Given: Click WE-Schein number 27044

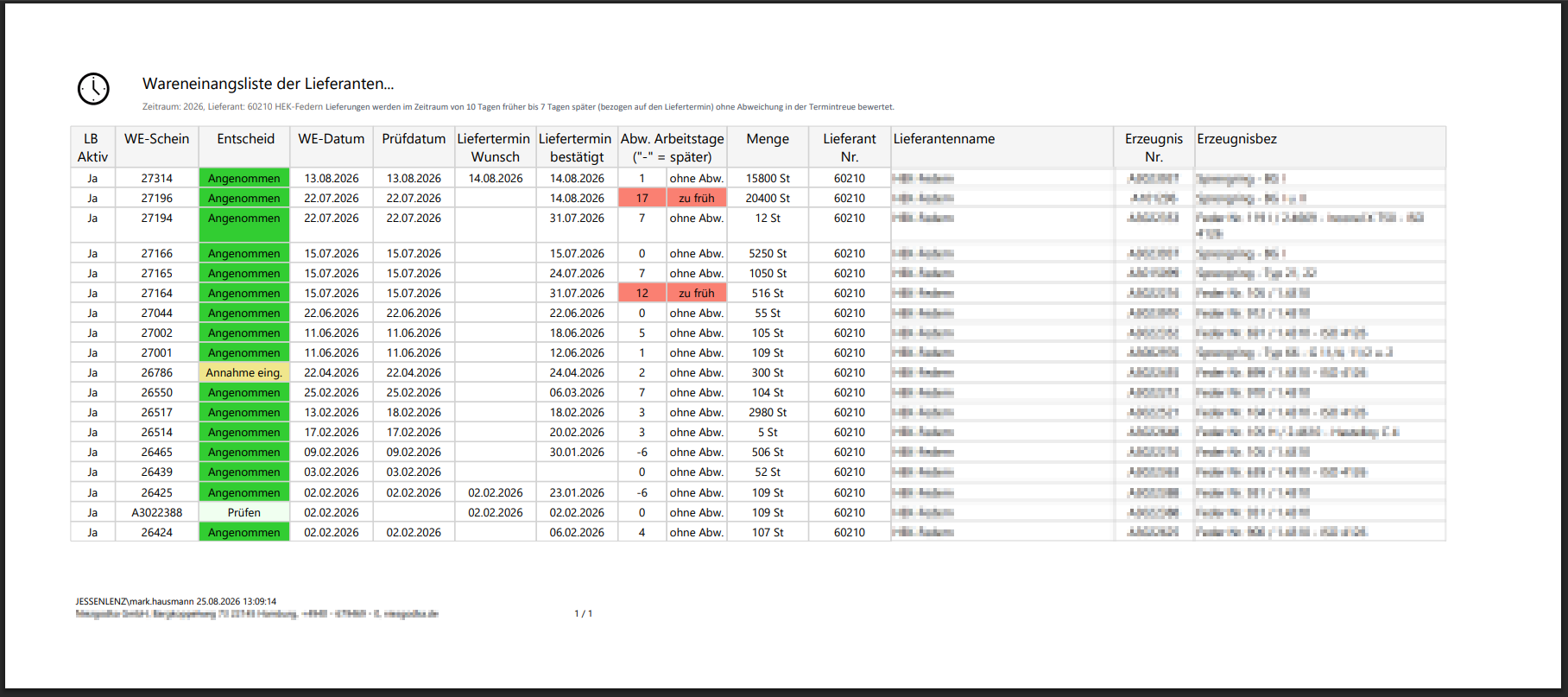Looking at the screenshot, I should click(157, 313).
